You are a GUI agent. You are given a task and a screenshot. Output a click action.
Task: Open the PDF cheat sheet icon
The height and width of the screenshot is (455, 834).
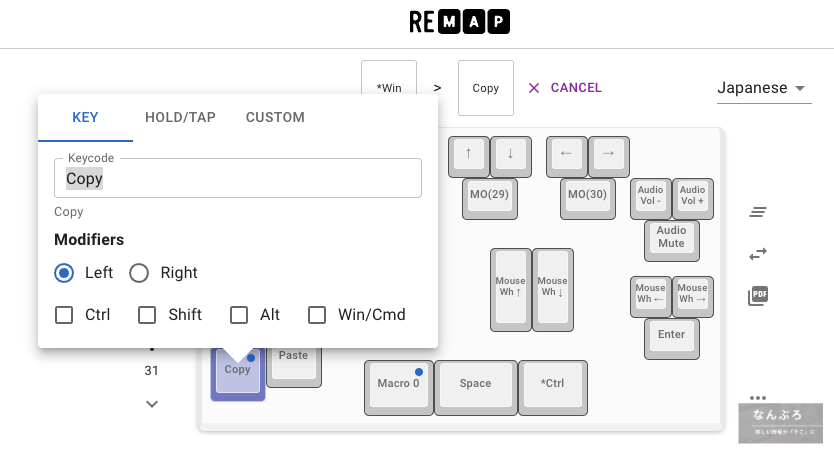point(758,296)
